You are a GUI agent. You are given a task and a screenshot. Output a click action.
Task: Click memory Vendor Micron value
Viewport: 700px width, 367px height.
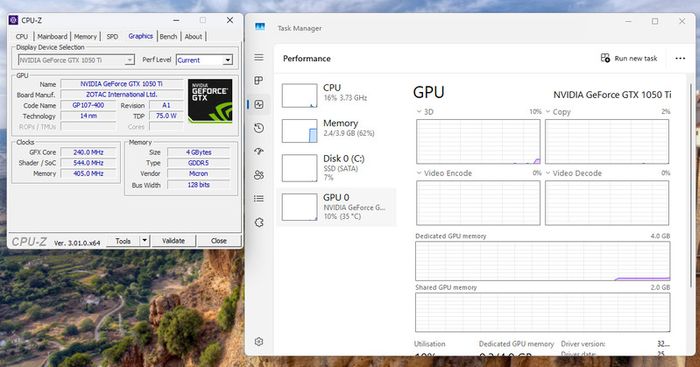[199, 174]
